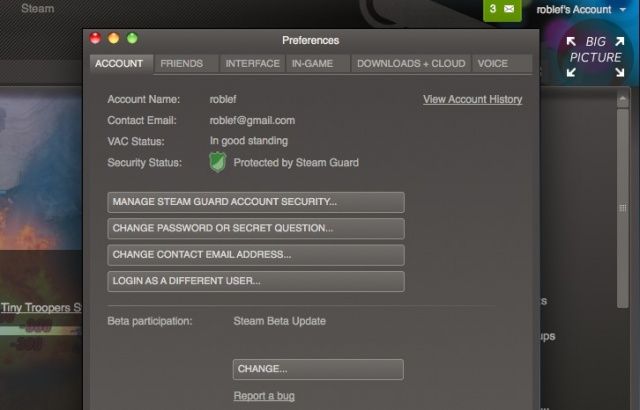Switch to the Friends tab
Image resolution: width=640 pixels, height=410 pixels.
point(181,63)
